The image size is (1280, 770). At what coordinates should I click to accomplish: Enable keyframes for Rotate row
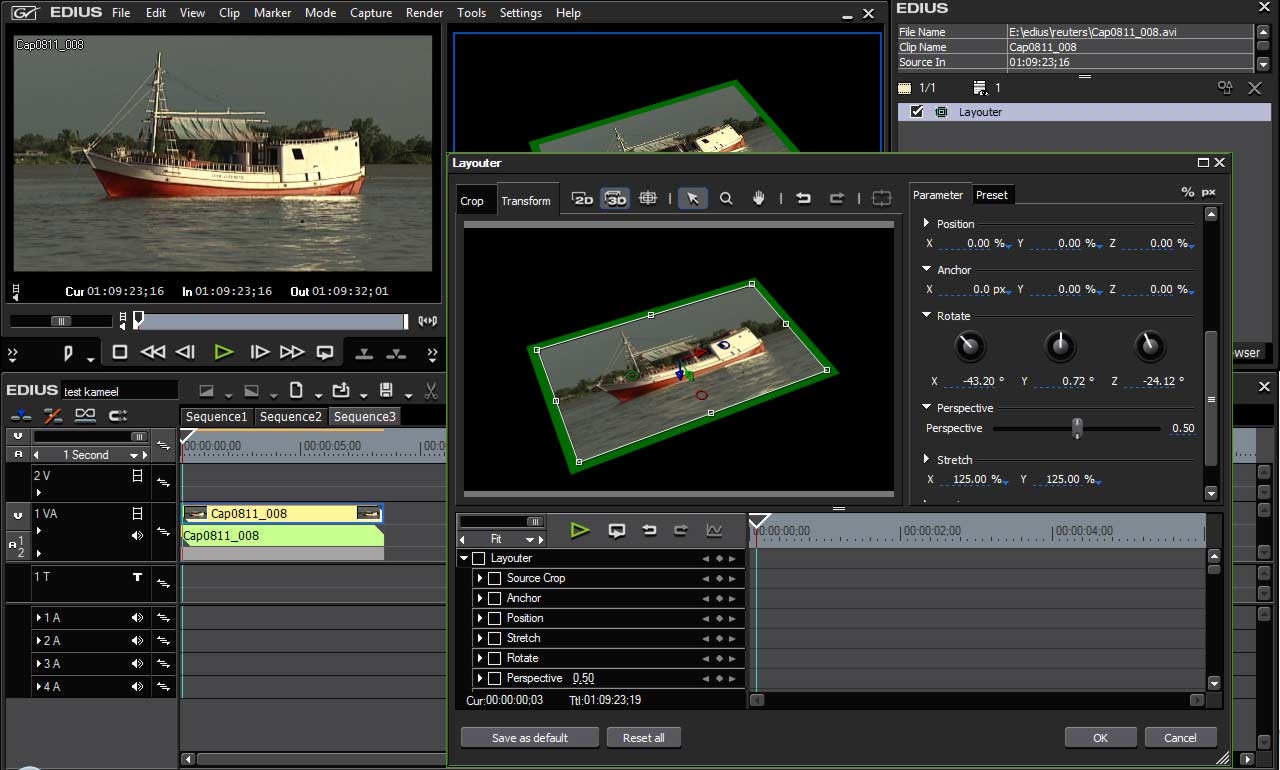pos(494,658)
